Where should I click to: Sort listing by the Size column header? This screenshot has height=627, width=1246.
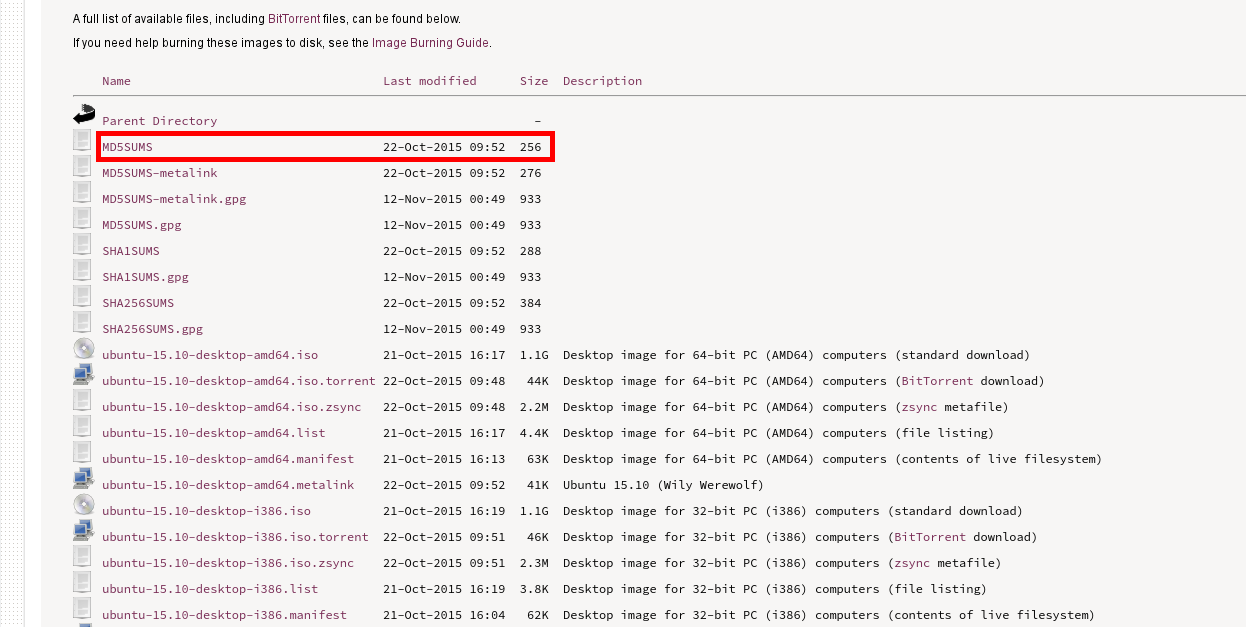pos(533,81)
